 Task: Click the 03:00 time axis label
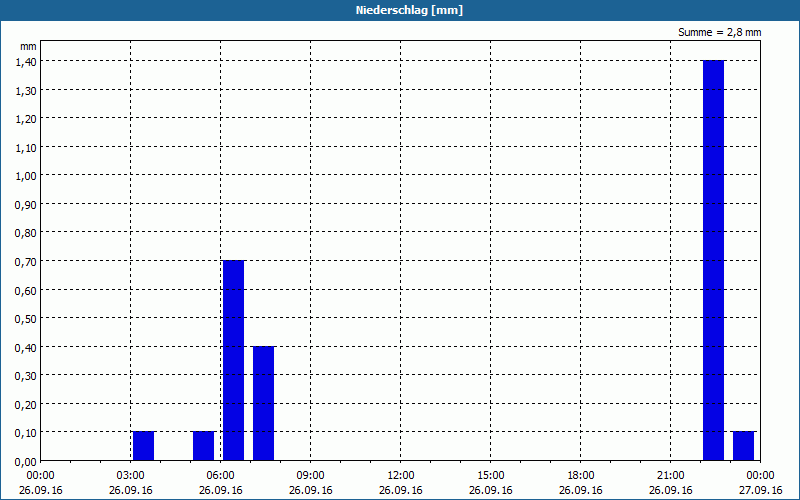131,476
